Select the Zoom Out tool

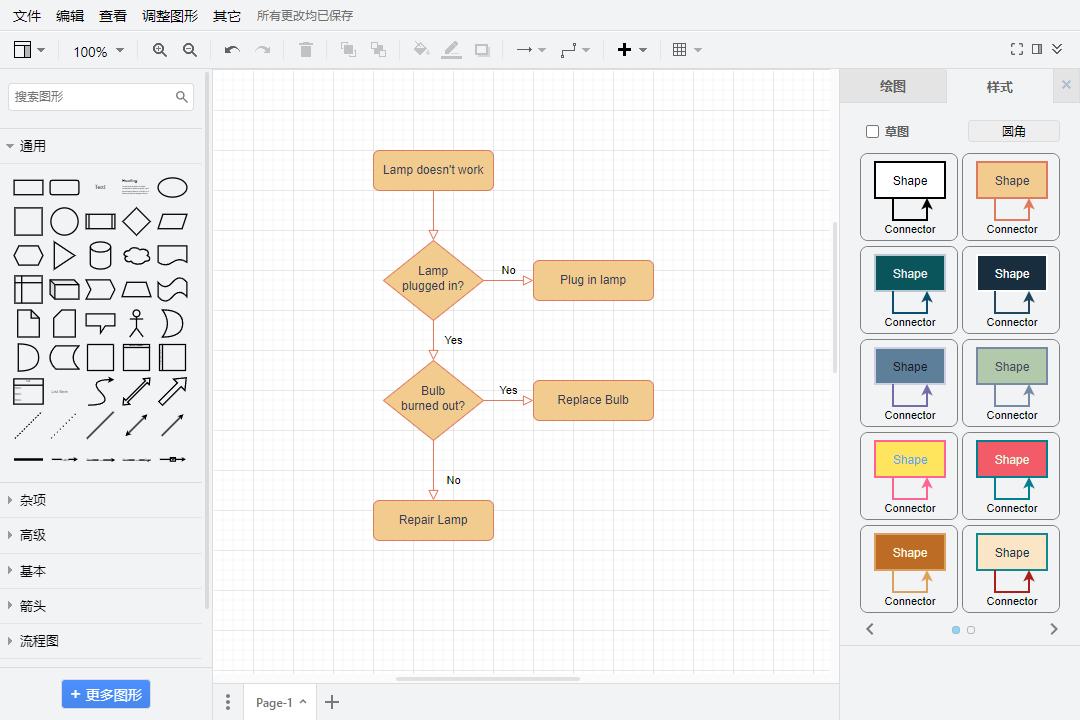click(190, 49)
